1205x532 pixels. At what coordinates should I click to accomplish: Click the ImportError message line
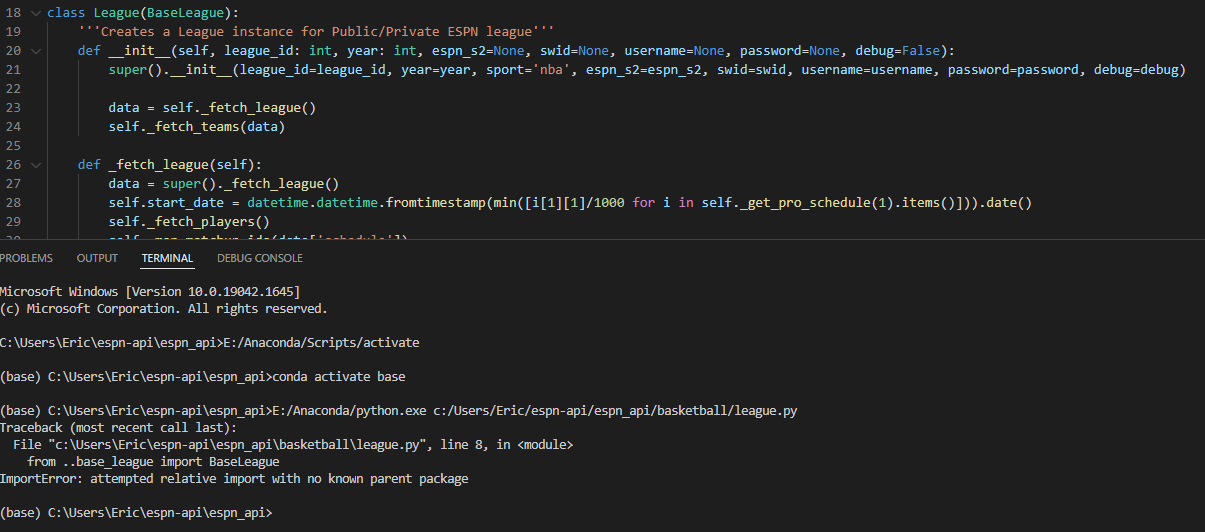click(x=234, y=479)
